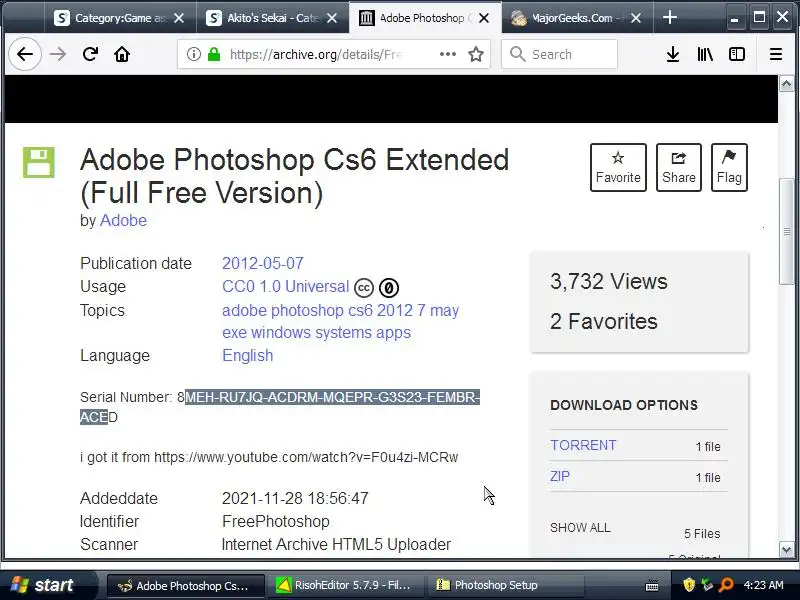Show site information icon in address bar
Screen dimensions: 800x600
point(193,54)
